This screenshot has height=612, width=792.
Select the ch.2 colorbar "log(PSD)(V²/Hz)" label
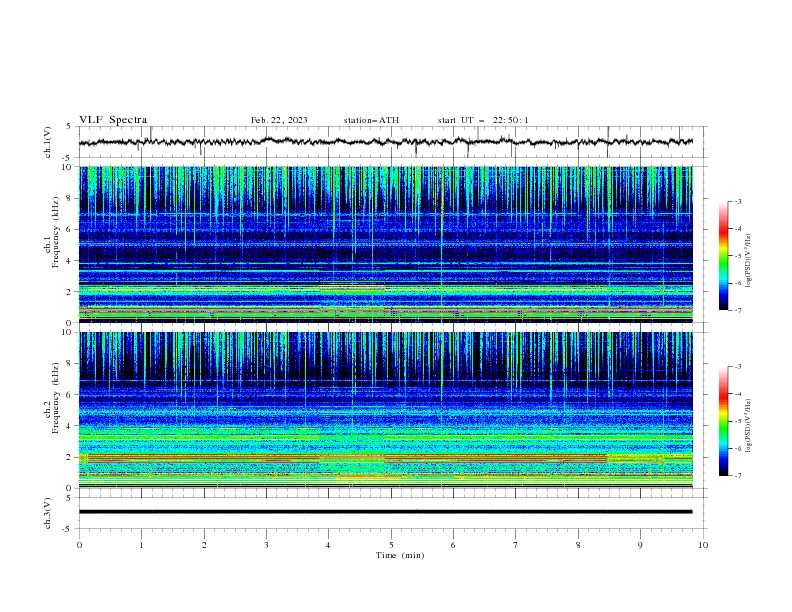point(749,426)
